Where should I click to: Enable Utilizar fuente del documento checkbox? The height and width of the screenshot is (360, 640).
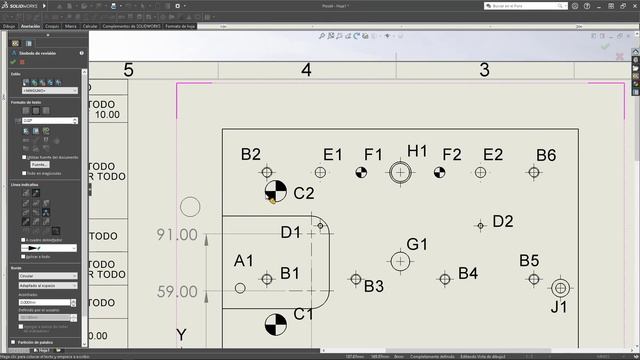click(24, 157)
